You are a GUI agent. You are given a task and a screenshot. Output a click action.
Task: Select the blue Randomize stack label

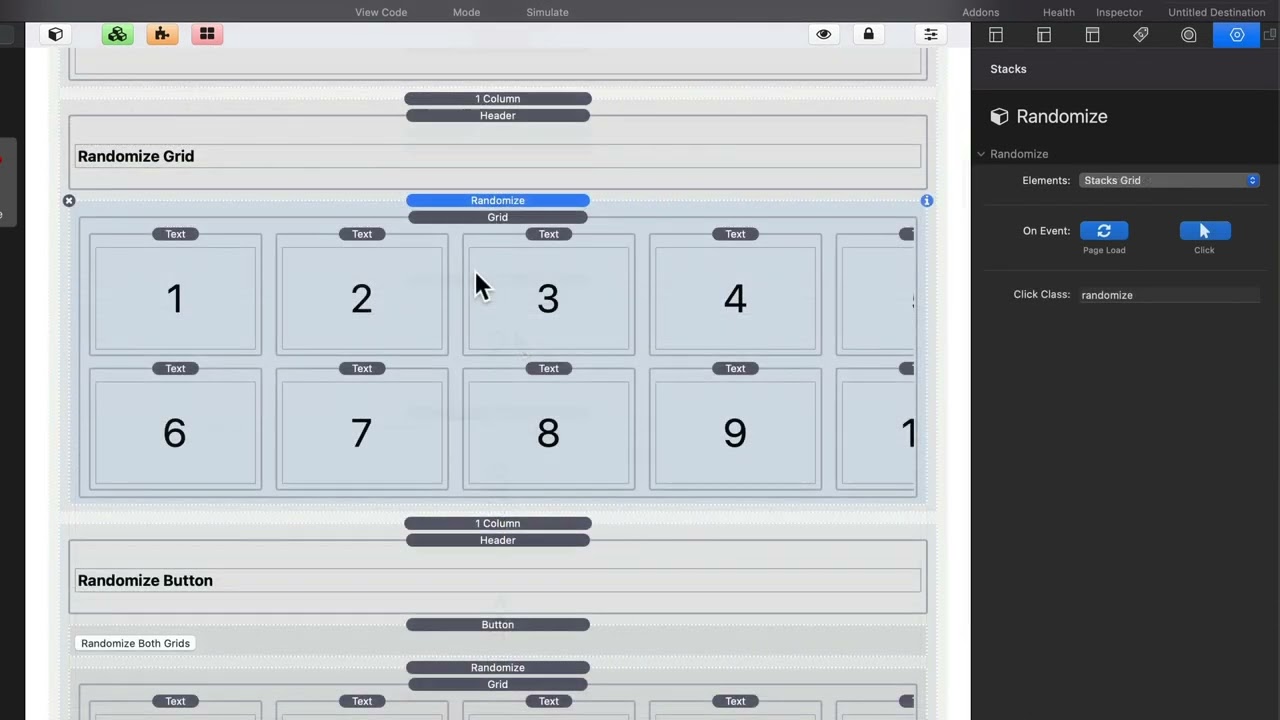pyautogui.click(x=498, y=200)
